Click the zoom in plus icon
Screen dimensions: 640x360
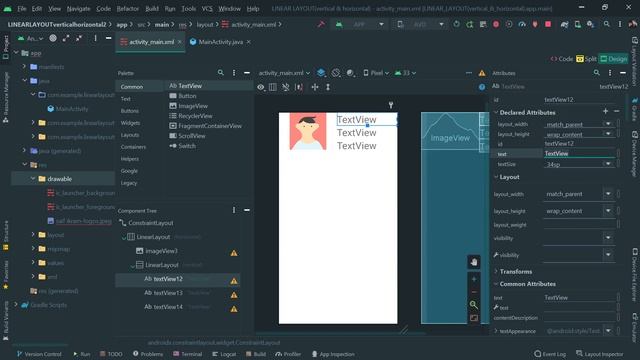474,279
